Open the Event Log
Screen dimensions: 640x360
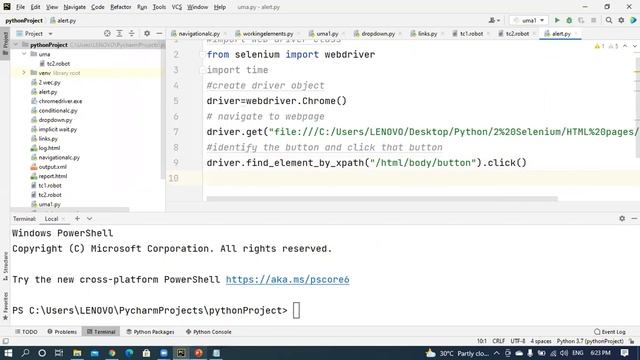[x=610, y=332]
